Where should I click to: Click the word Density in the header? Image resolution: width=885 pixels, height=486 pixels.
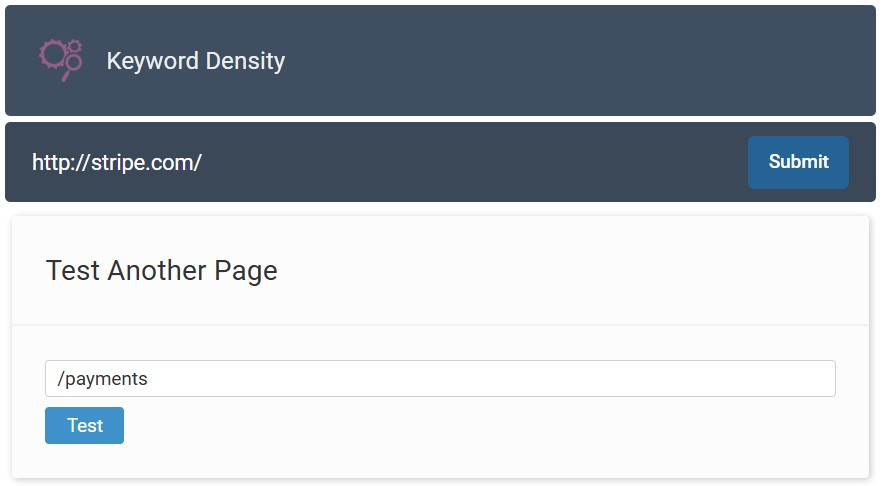pos(246,61)
